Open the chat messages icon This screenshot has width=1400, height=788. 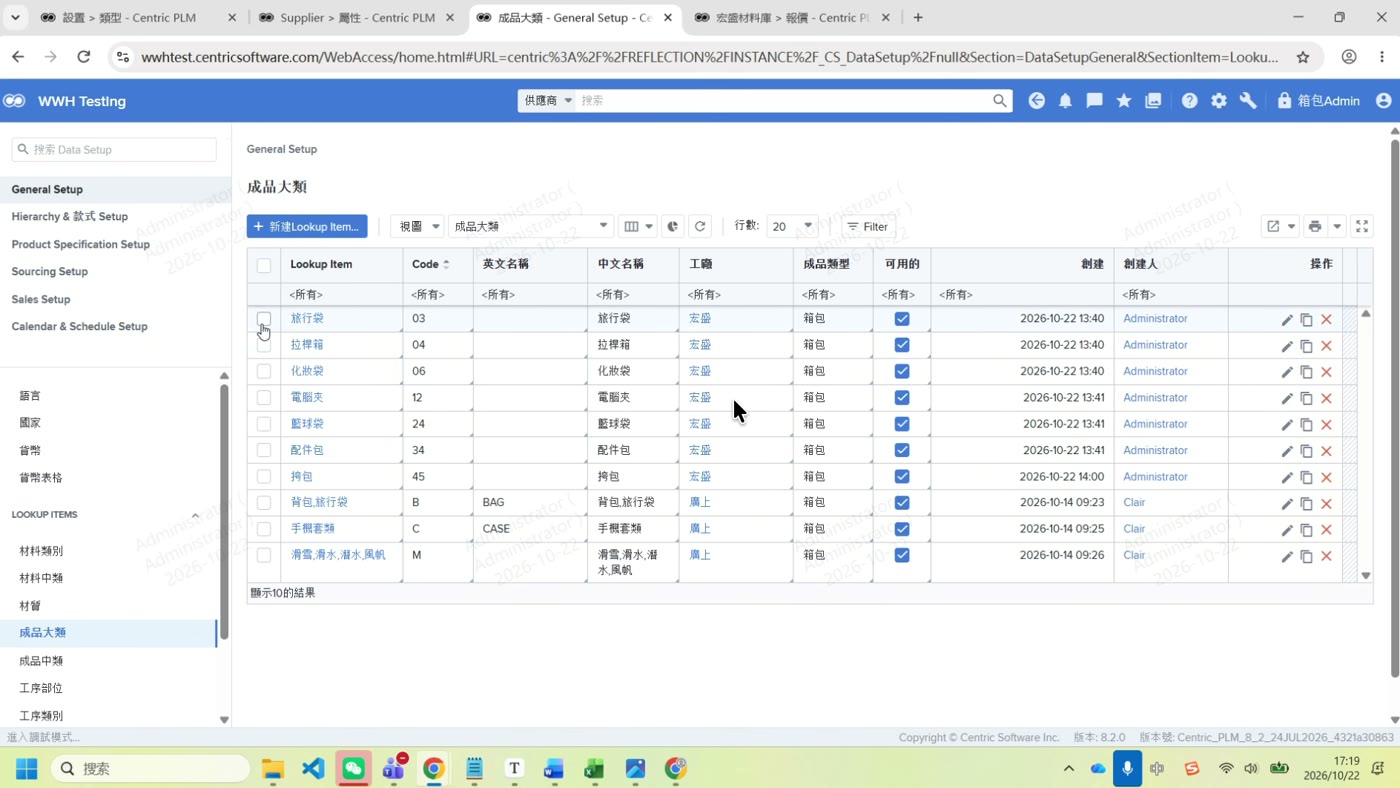tap(1095, 101)
